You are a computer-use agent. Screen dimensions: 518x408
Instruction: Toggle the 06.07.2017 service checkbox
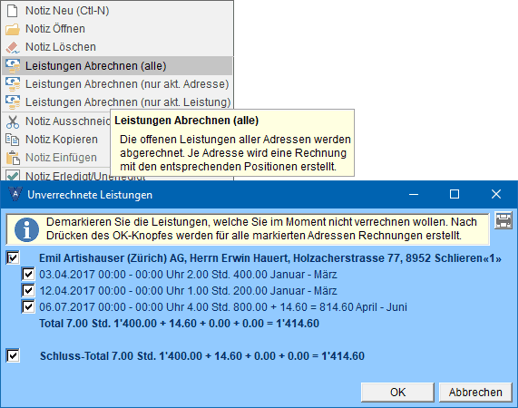pos(28,307)
